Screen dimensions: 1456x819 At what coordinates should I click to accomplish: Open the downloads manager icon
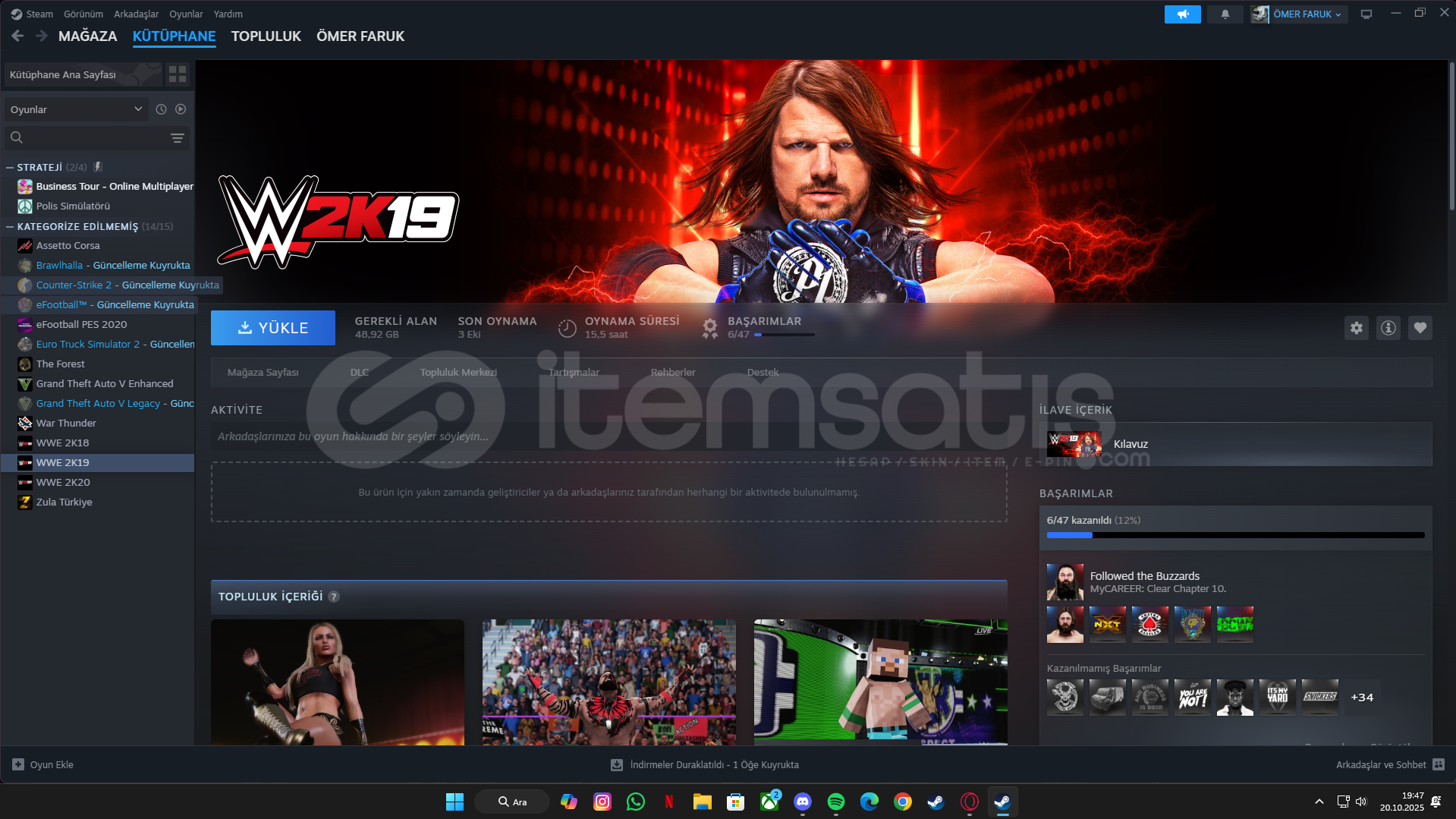coord(617,765)
